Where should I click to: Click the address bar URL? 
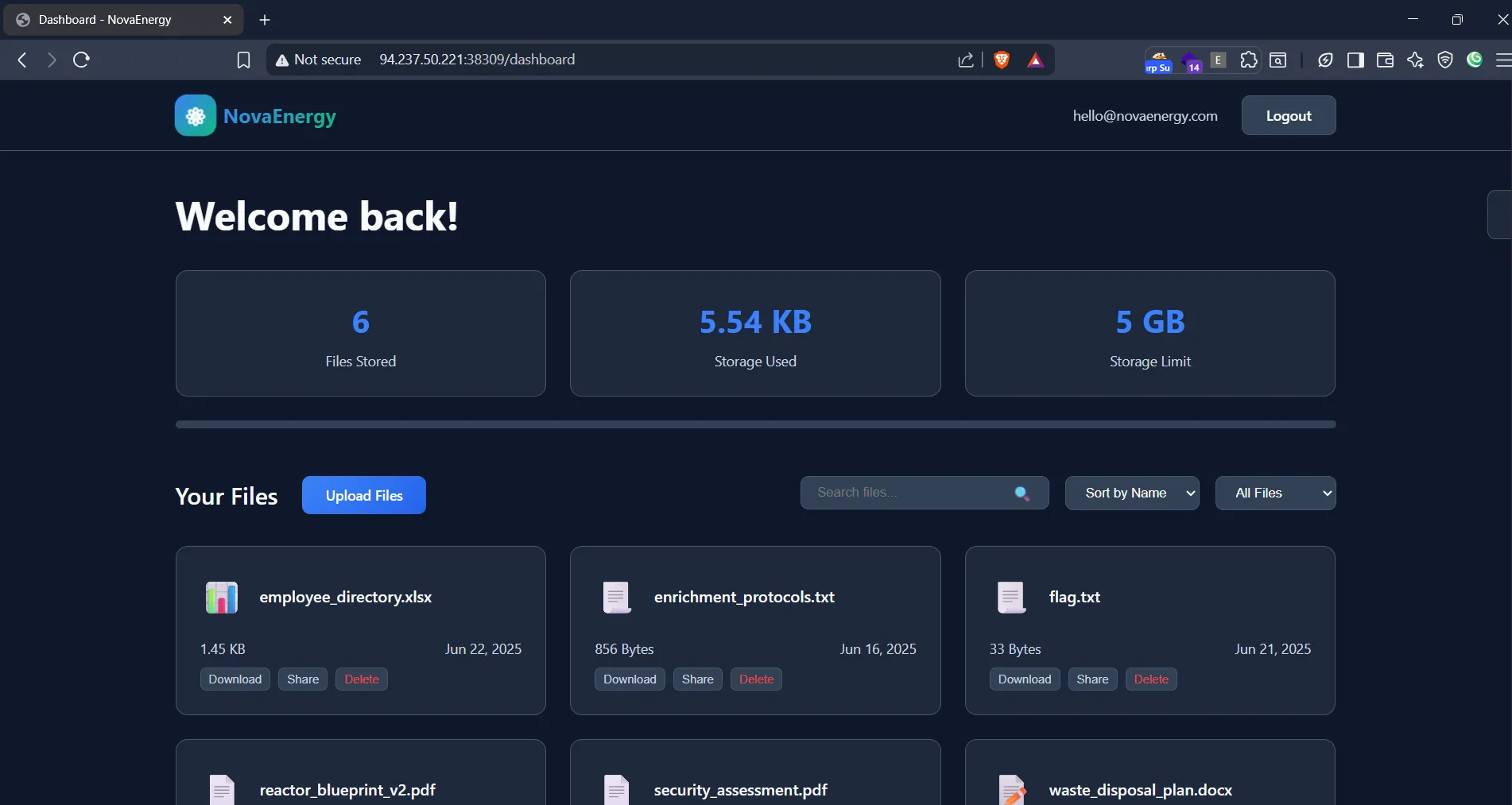click(x=477, y=60)
